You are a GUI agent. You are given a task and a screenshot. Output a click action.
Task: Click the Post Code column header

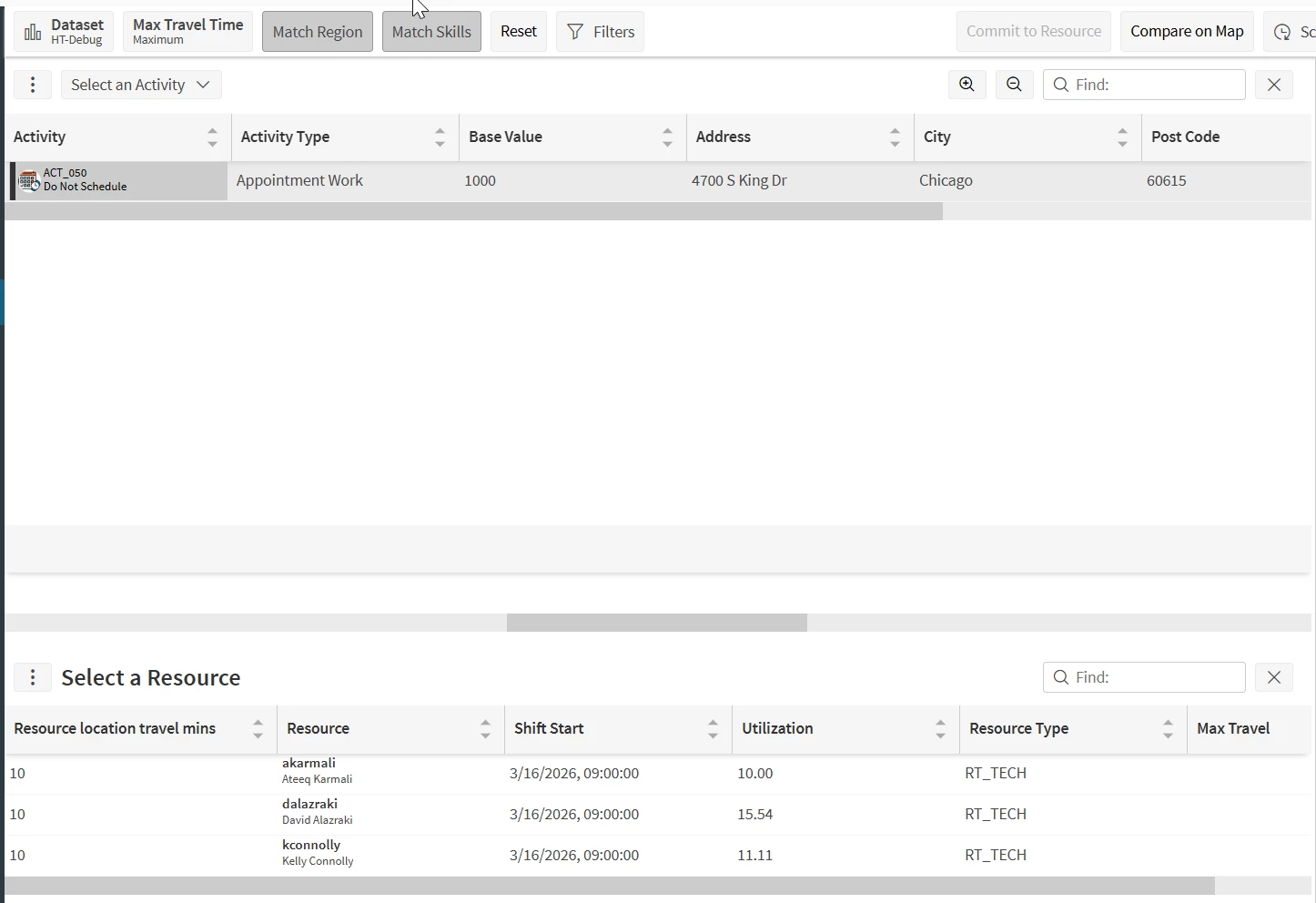coord(1185,137)
